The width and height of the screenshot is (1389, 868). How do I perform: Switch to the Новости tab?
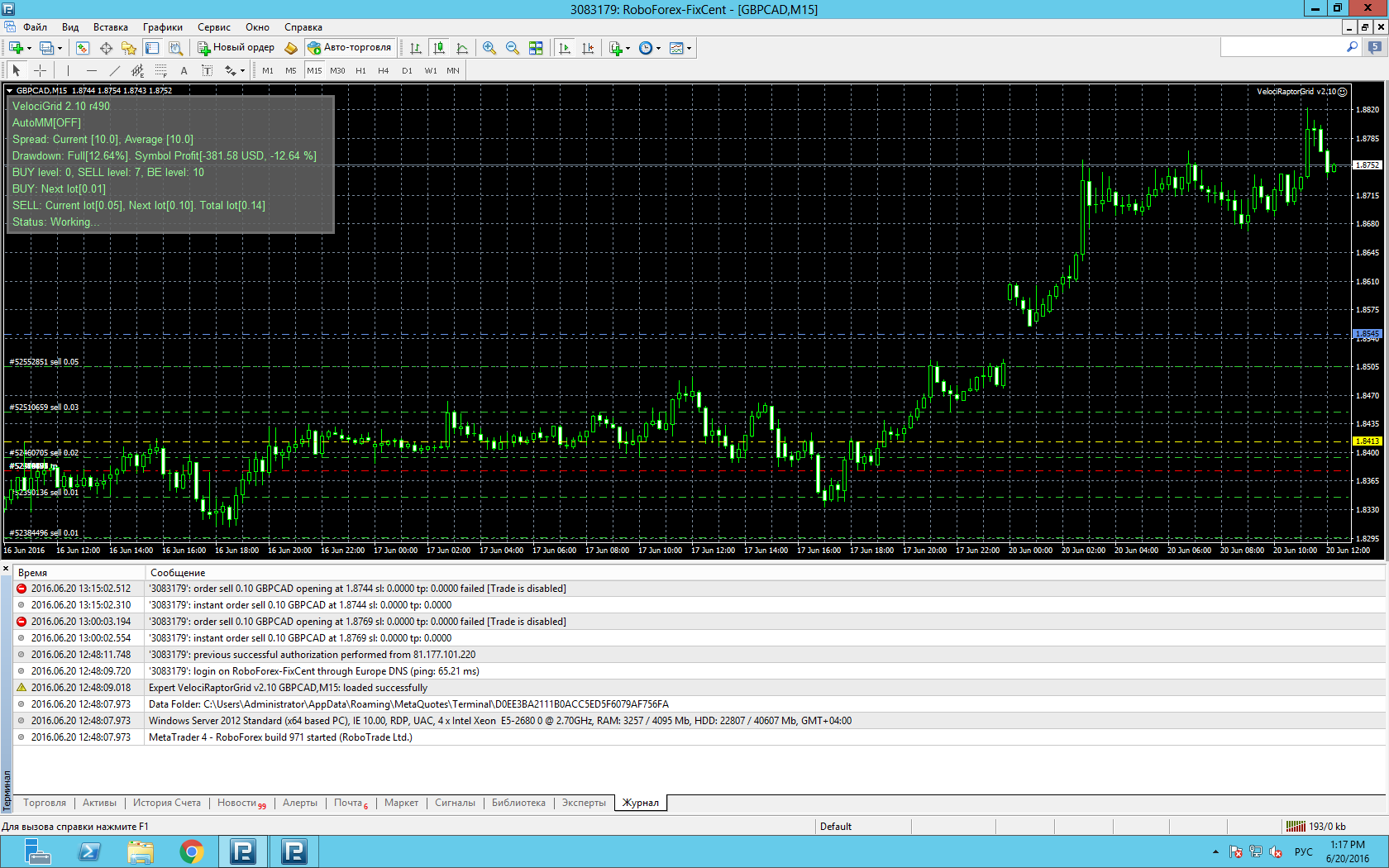point(241,803)
